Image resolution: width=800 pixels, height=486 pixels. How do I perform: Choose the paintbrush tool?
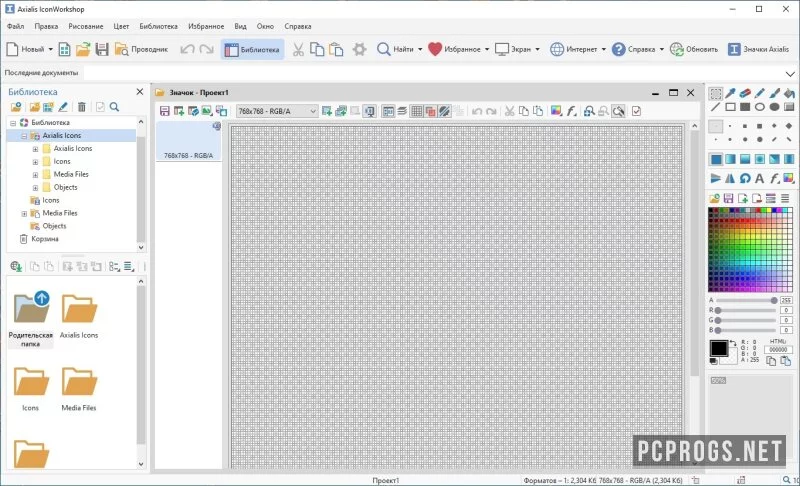pyautogui.click(x=774, y=93)
